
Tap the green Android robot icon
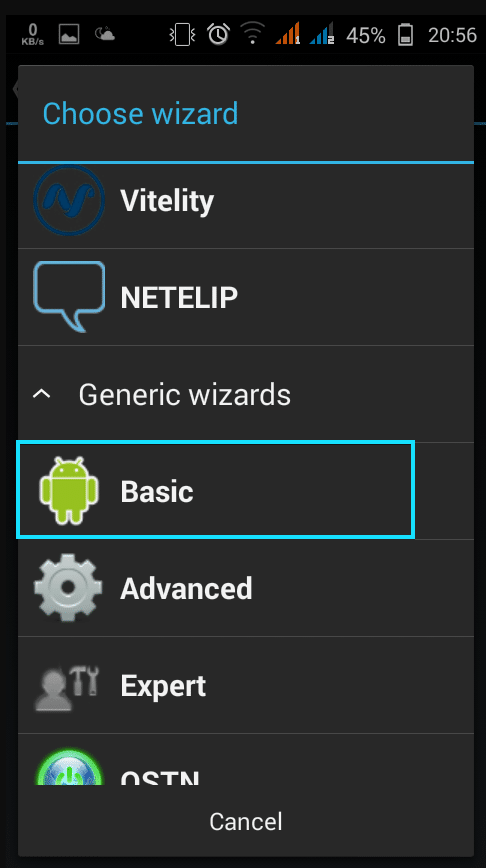(x=69, y=490)
